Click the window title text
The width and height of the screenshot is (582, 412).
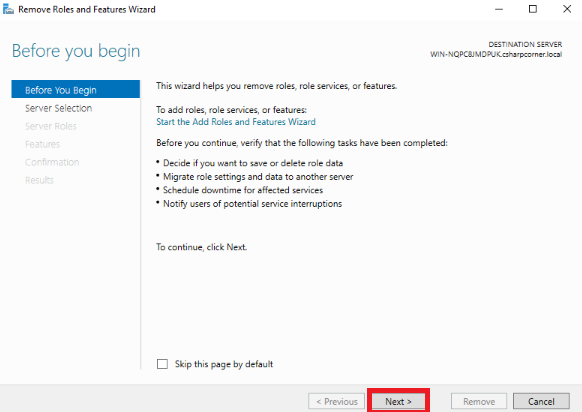pyautogui.click(x=86, y=9)
